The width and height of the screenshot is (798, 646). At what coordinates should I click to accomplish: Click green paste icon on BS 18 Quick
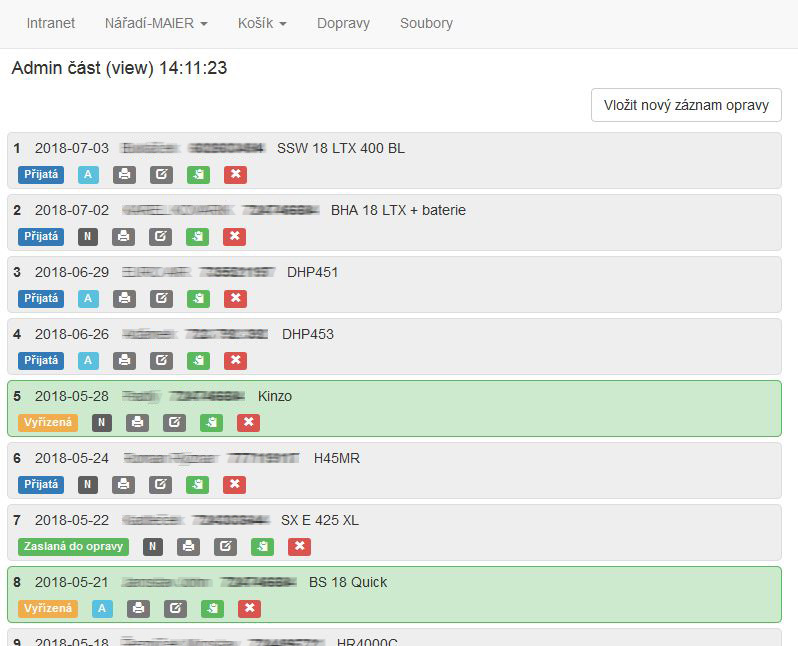point(212,609)
